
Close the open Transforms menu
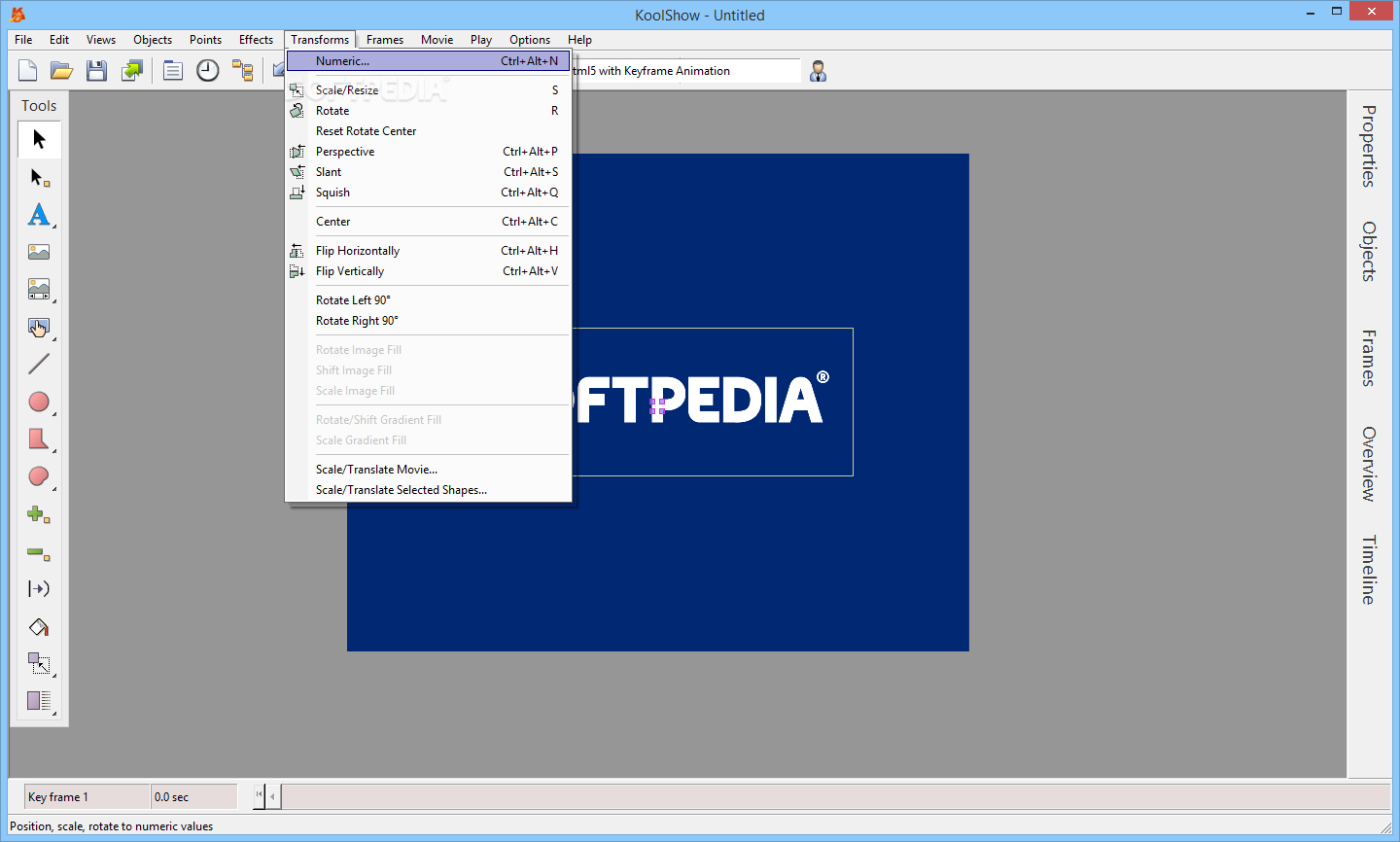(320, 40)
